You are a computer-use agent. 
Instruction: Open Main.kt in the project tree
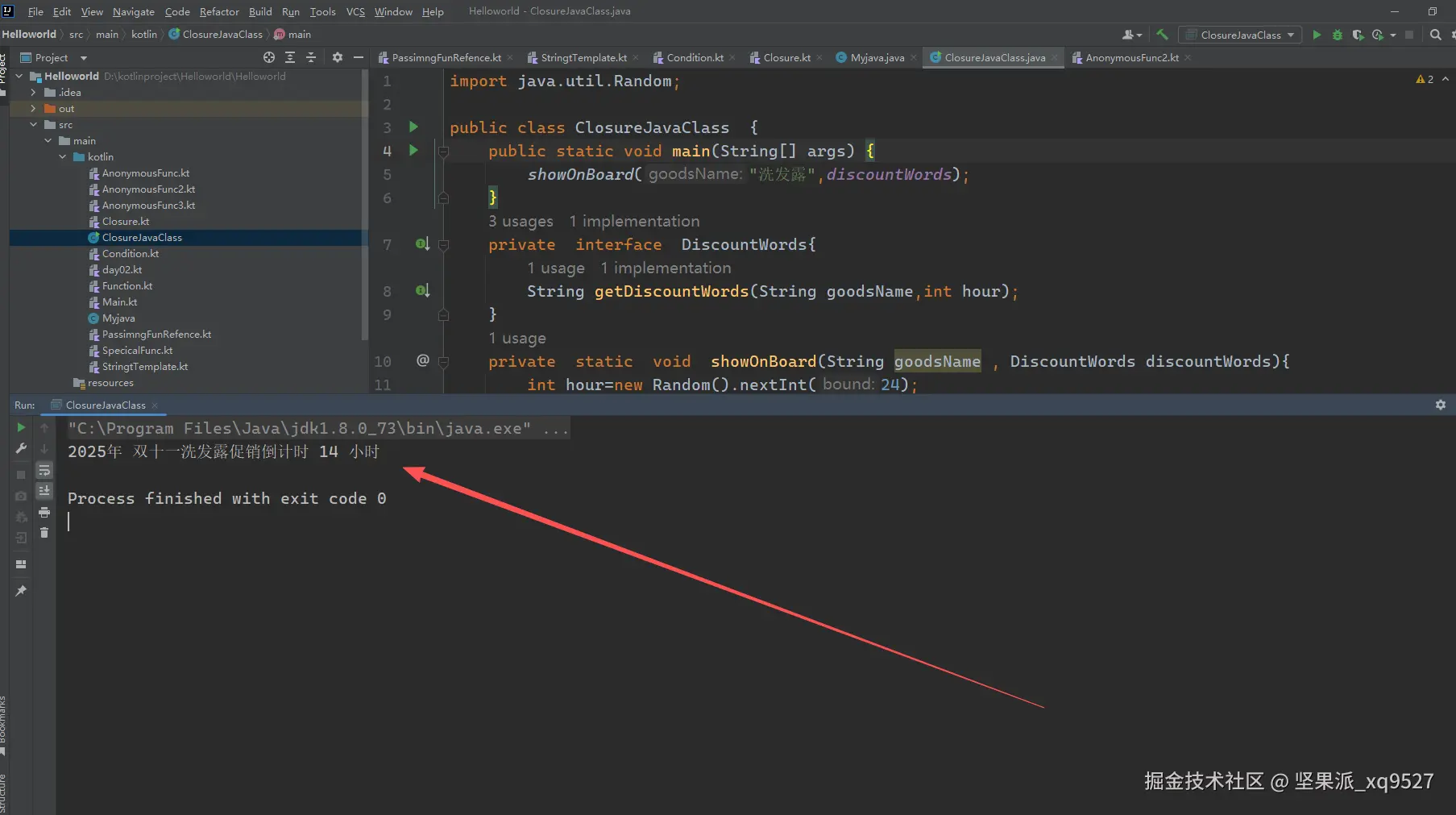(x=119, y=302)
